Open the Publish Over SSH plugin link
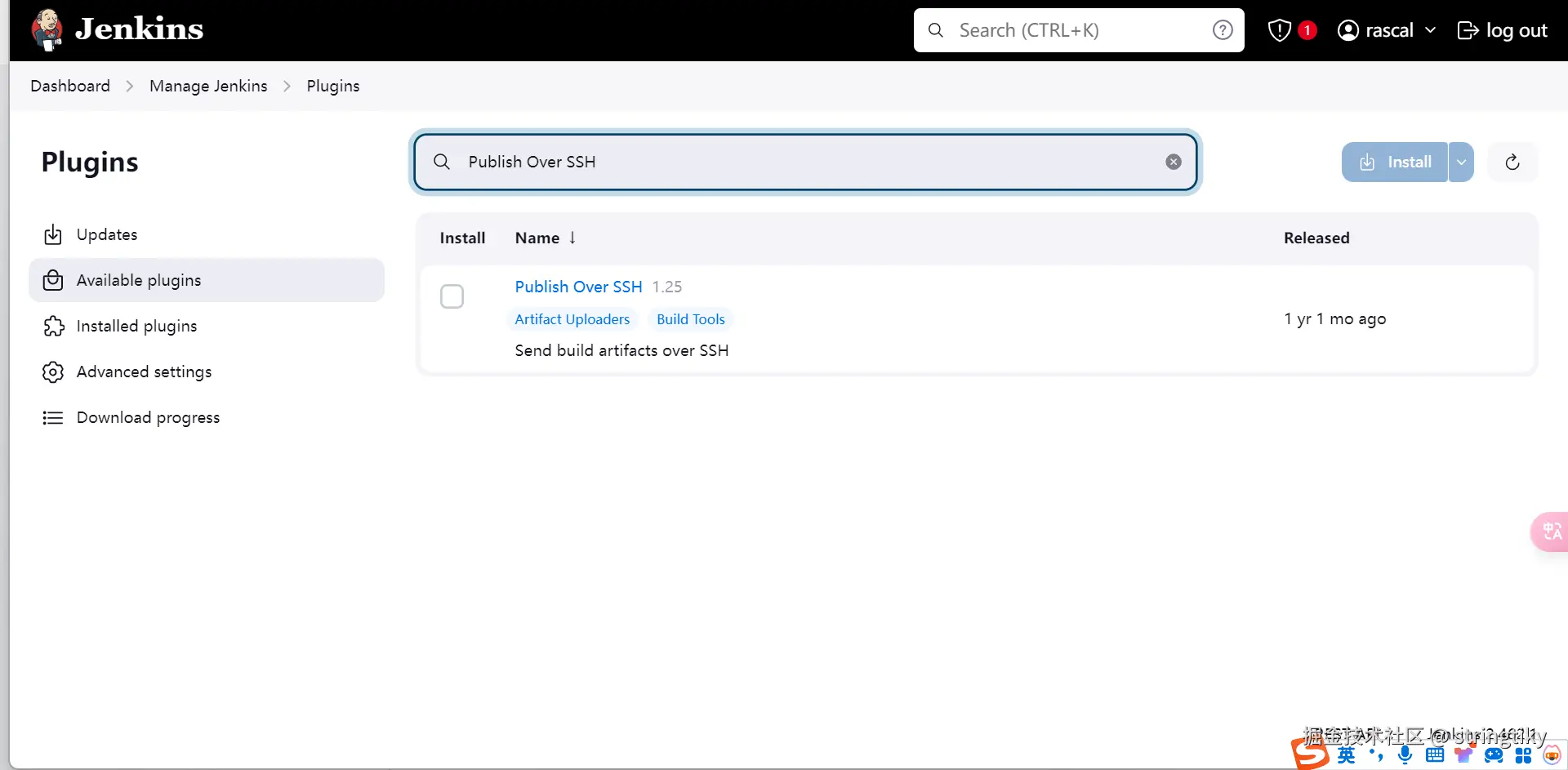 coord(578,287)
